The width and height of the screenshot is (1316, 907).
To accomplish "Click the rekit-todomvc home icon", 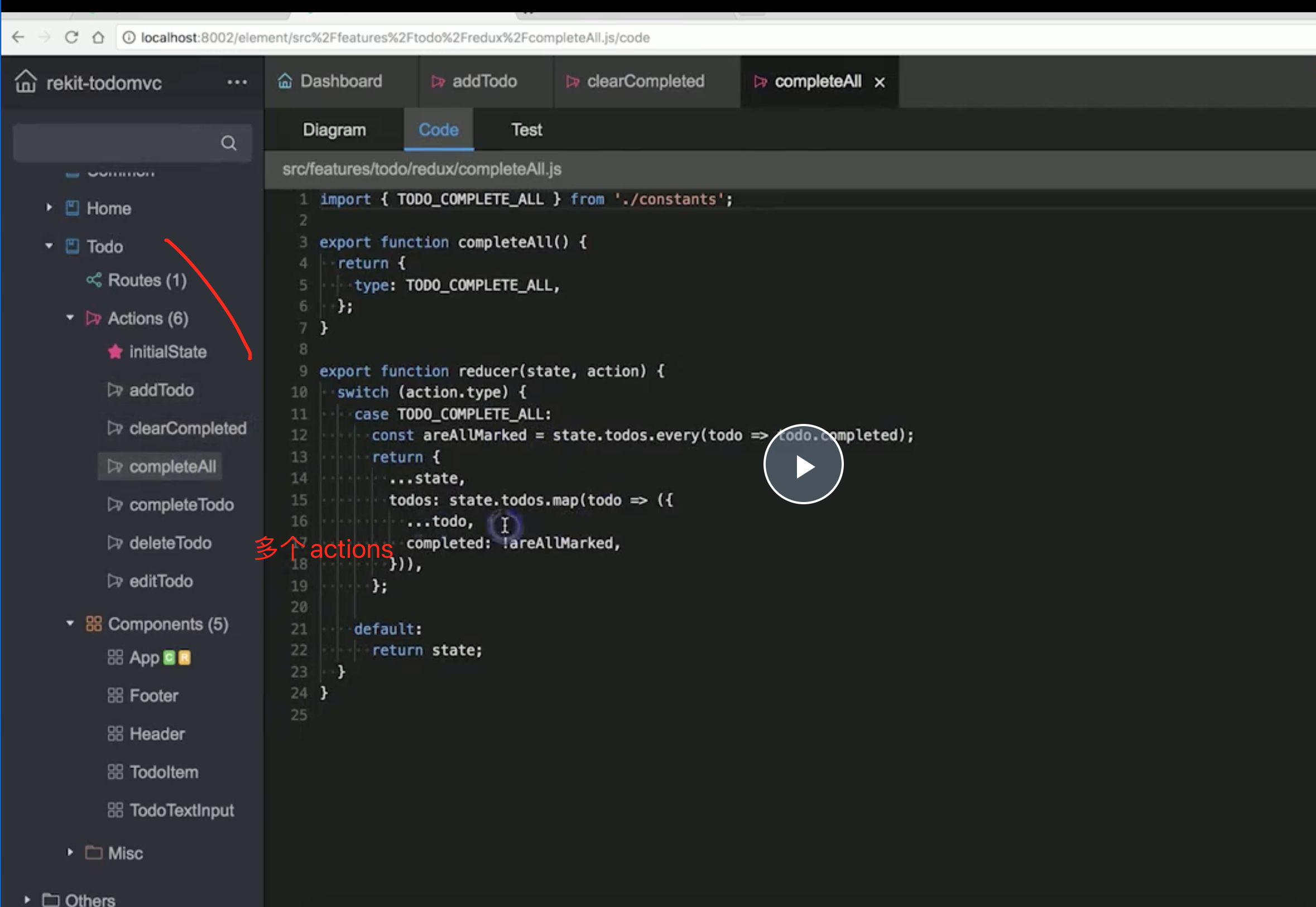I will coord(26,81).
